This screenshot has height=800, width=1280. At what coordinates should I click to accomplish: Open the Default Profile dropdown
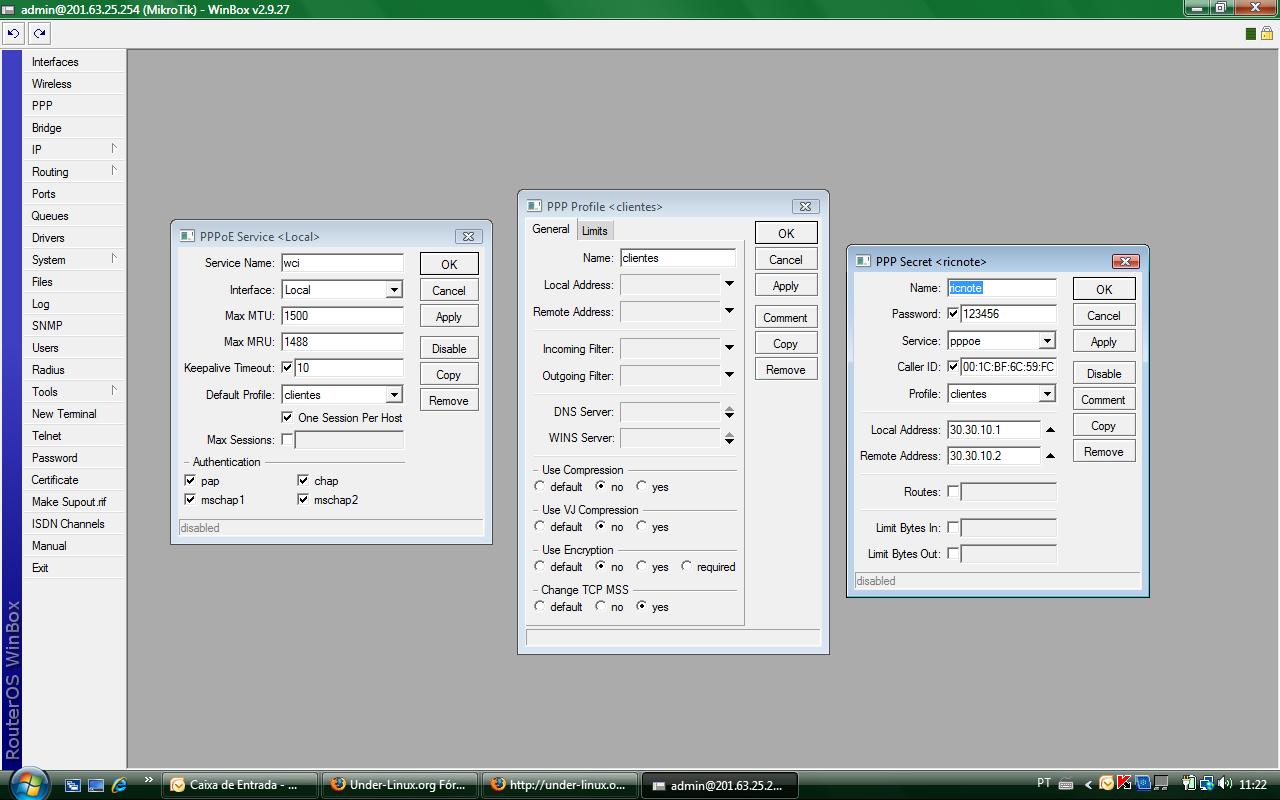pyautogui.click(x=394, y=395)
